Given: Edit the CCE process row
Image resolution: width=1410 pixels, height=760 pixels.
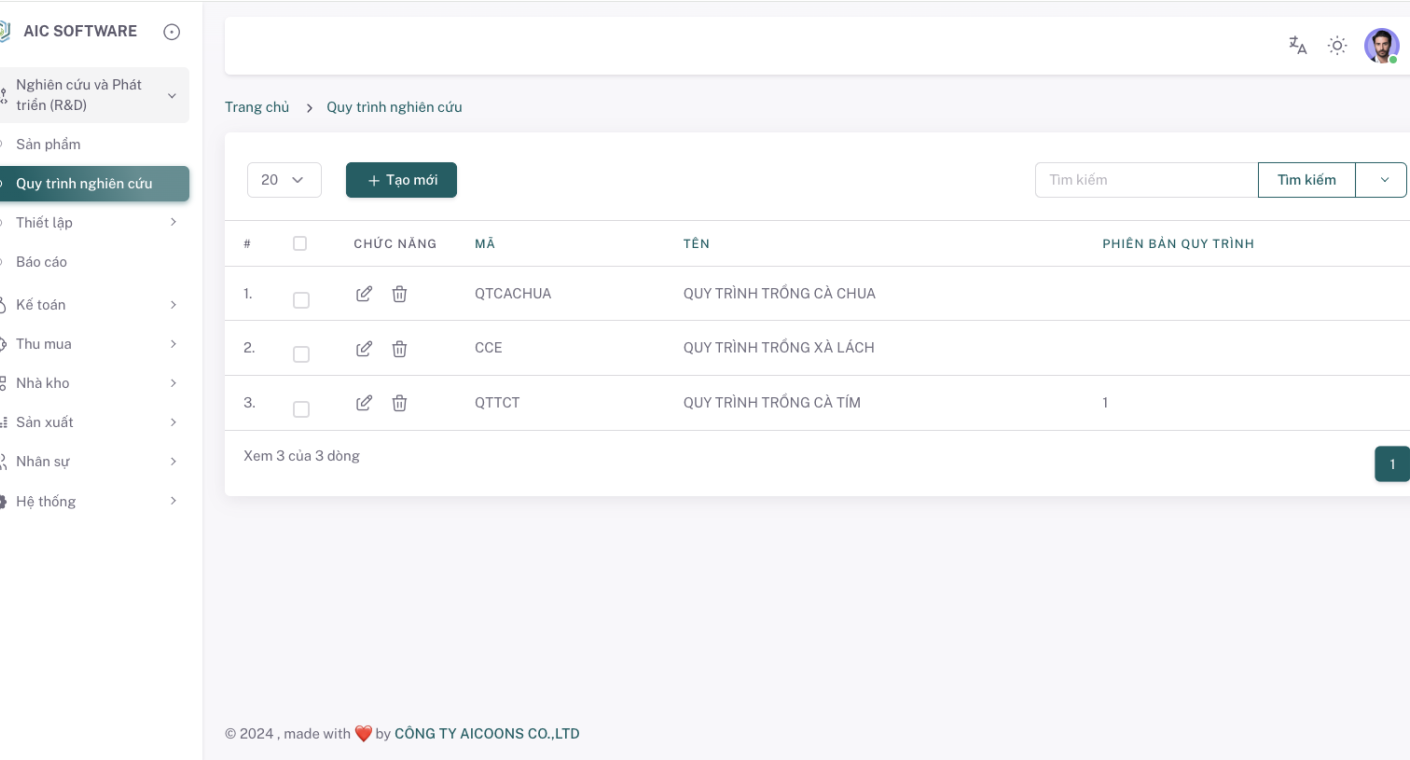Looking at the screenshot, I should pos(364,349).
